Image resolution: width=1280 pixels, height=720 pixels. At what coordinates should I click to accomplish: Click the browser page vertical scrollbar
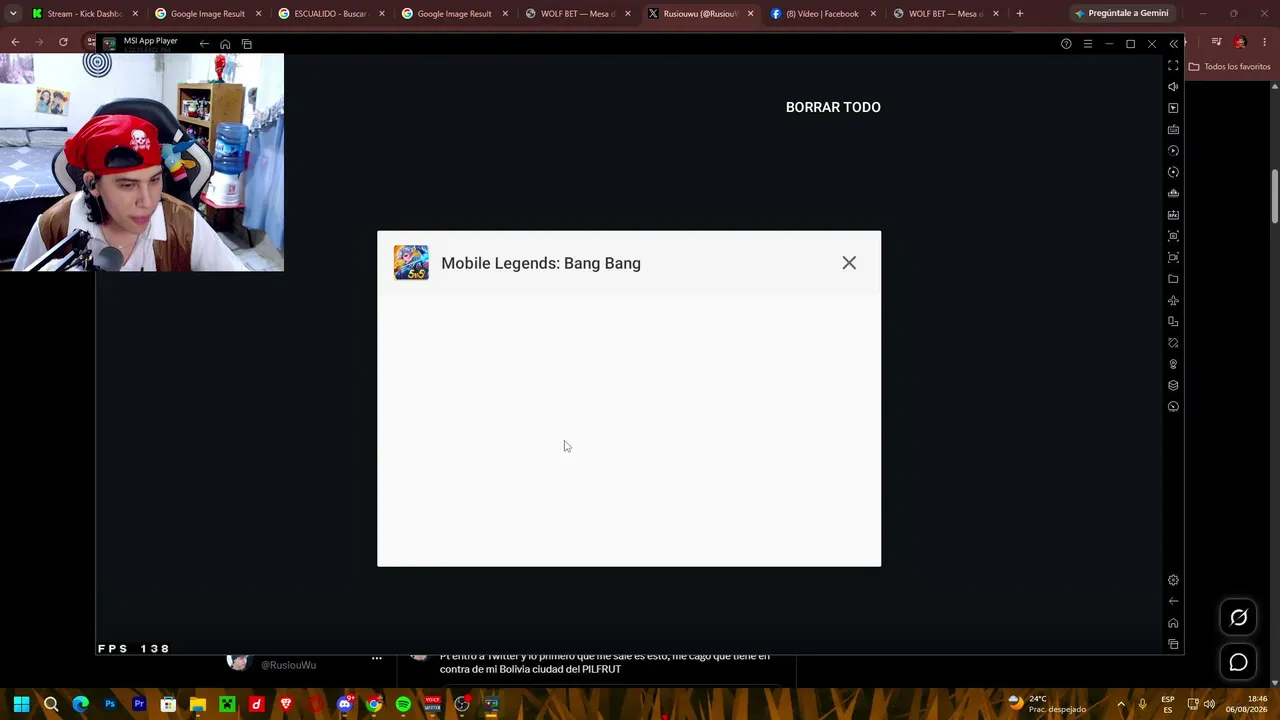click(1275, 197)
